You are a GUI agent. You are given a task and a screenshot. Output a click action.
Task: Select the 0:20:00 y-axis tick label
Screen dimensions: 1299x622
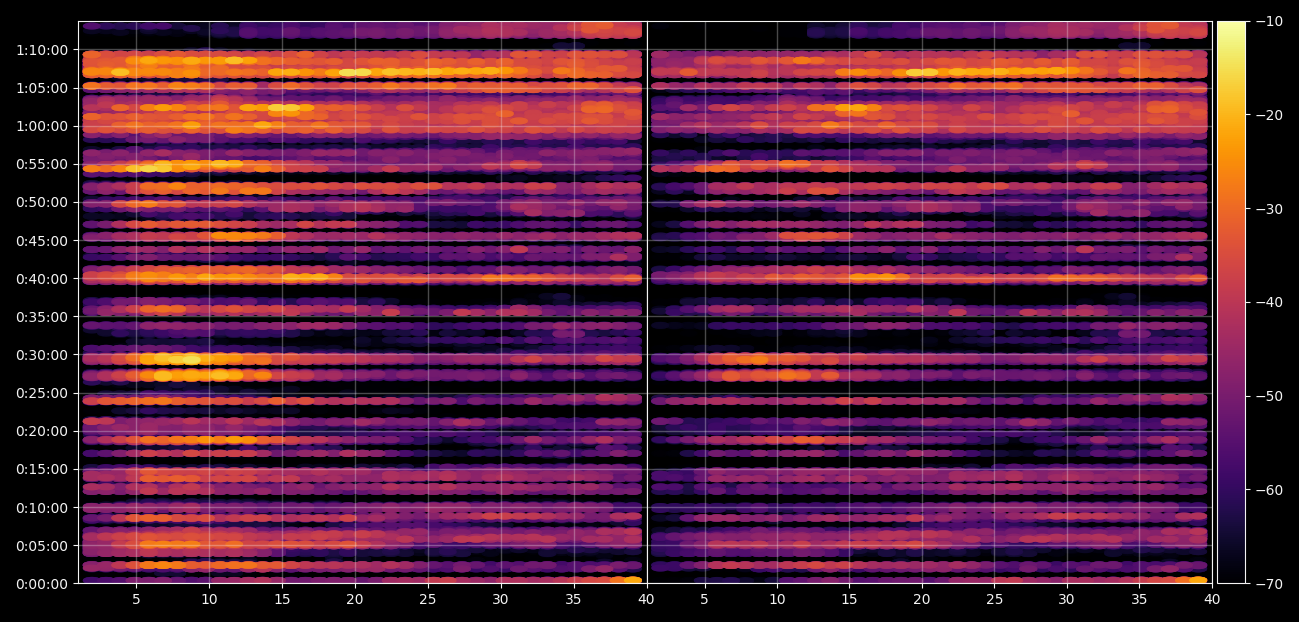point(42,431)
